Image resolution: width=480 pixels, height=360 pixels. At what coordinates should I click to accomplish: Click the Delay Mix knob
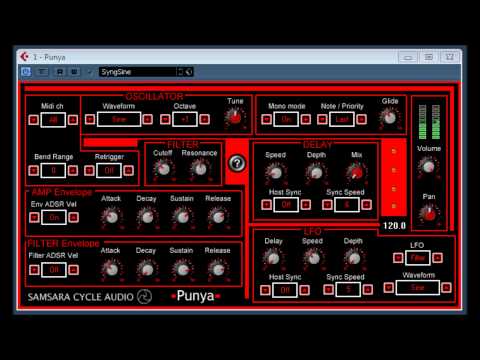pyautogui.click(x=356, y=172)
